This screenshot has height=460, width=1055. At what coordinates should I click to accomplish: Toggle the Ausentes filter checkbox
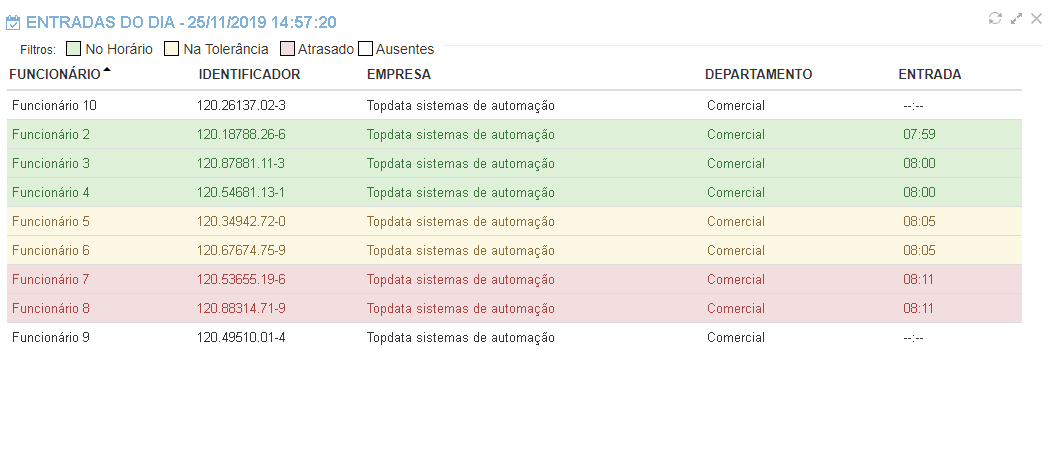[x=365, y=48]
